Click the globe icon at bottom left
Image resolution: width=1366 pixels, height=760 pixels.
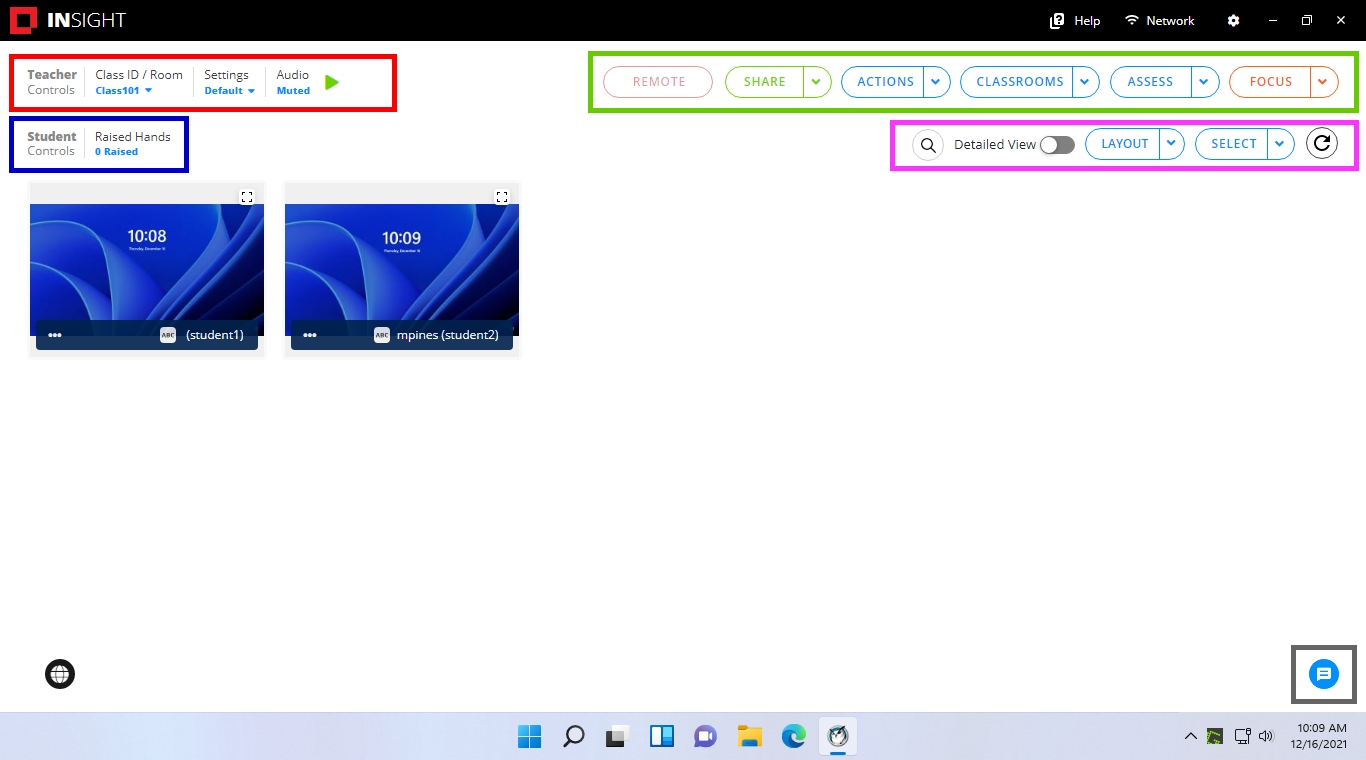[x=60, y=675]
